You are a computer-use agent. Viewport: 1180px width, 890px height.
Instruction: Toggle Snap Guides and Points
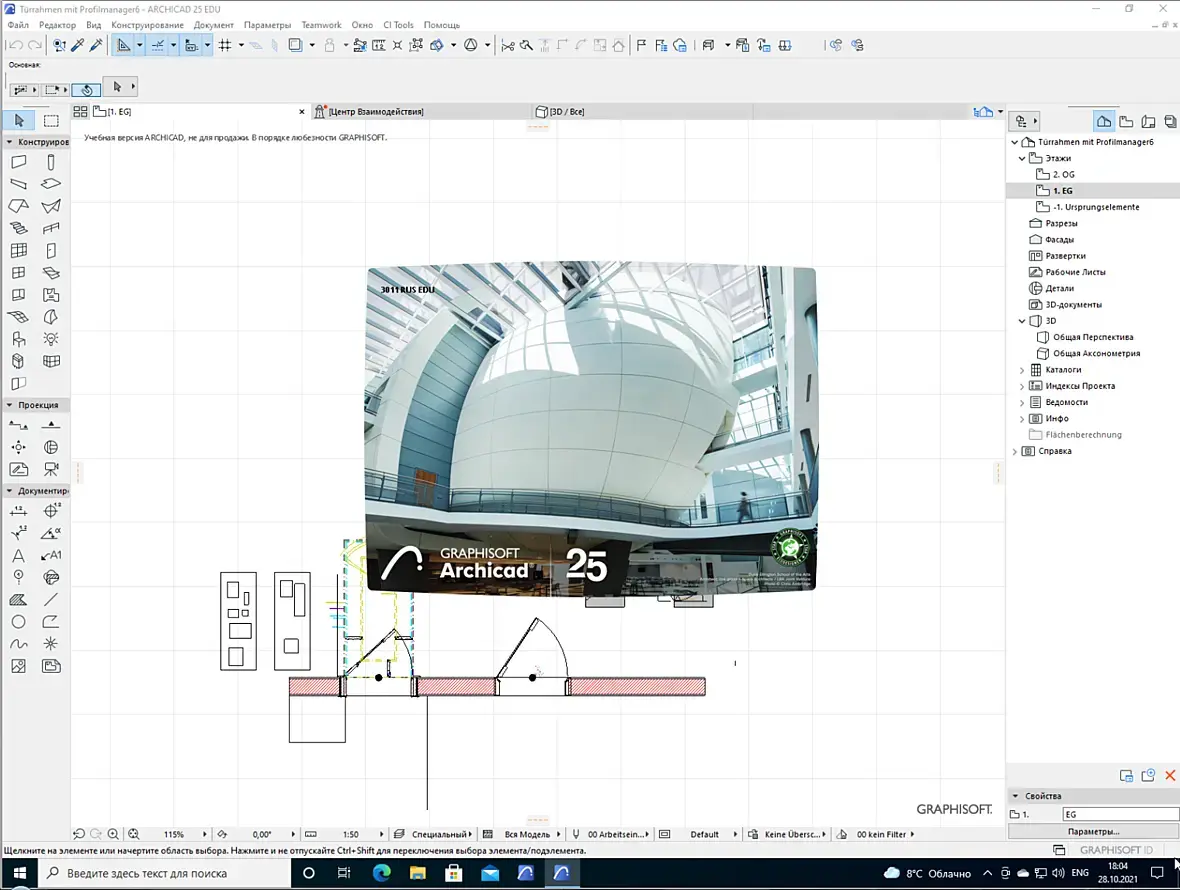157,45
